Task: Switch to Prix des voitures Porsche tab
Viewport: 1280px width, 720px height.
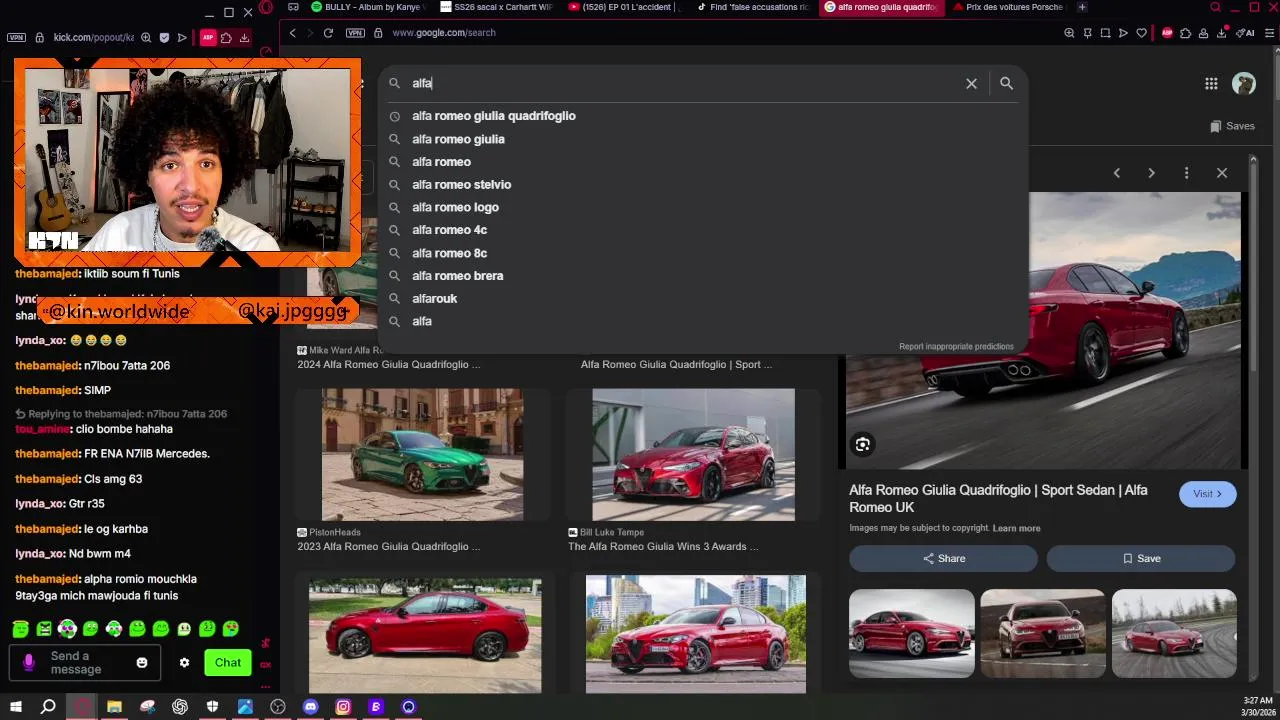Action: [1010, 7]
